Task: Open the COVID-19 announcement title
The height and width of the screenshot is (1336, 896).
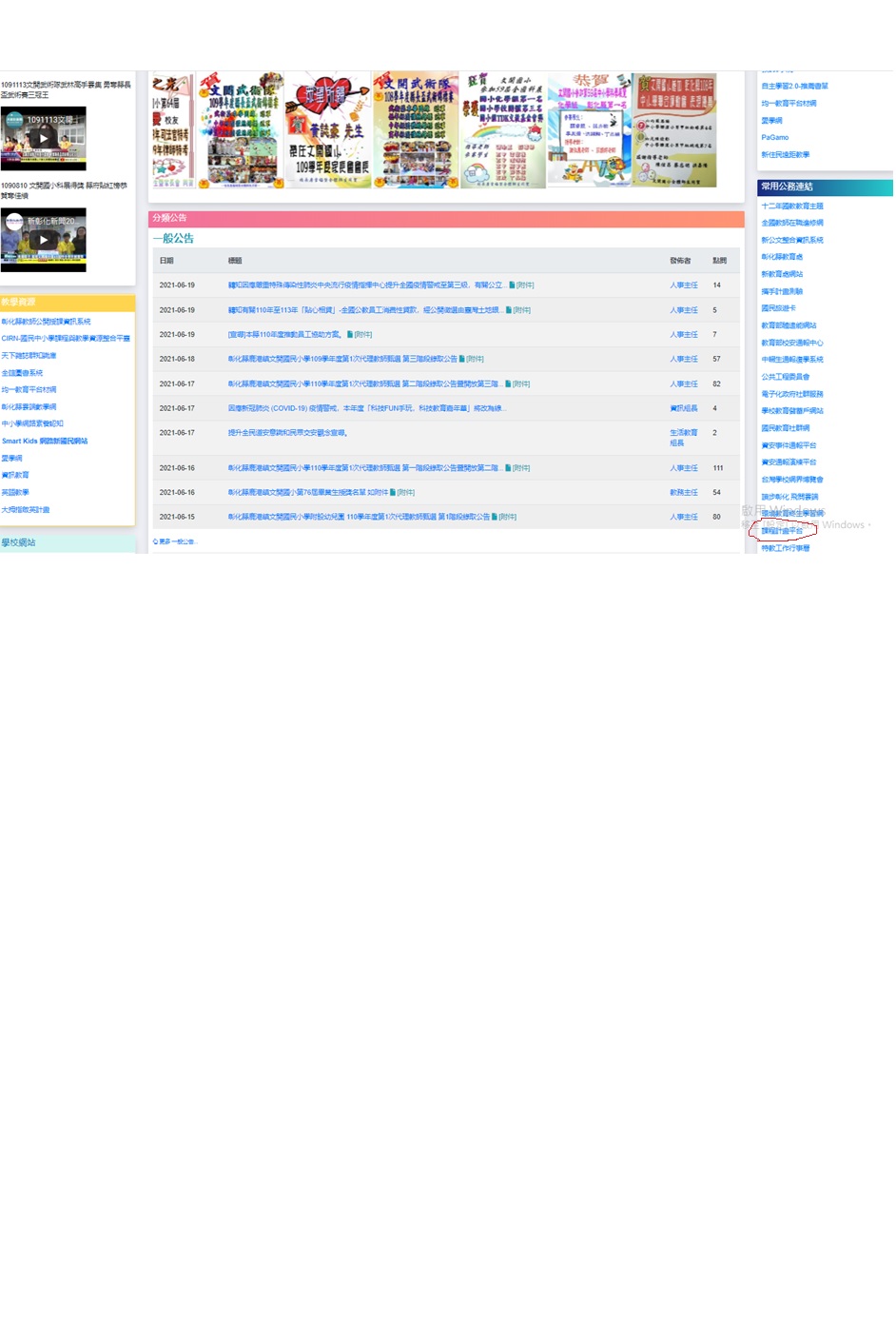Action: coord(367,409)
